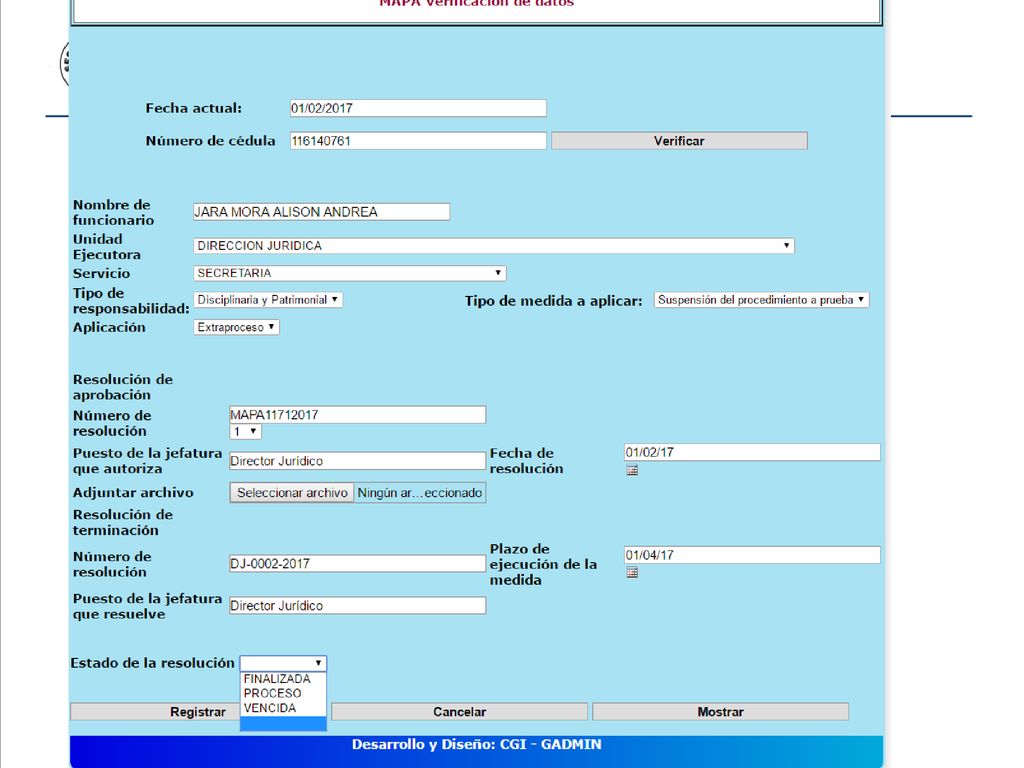1024x768 pixels.
Task: Click the Fecha de resolución date field
Action: [752, 453]
